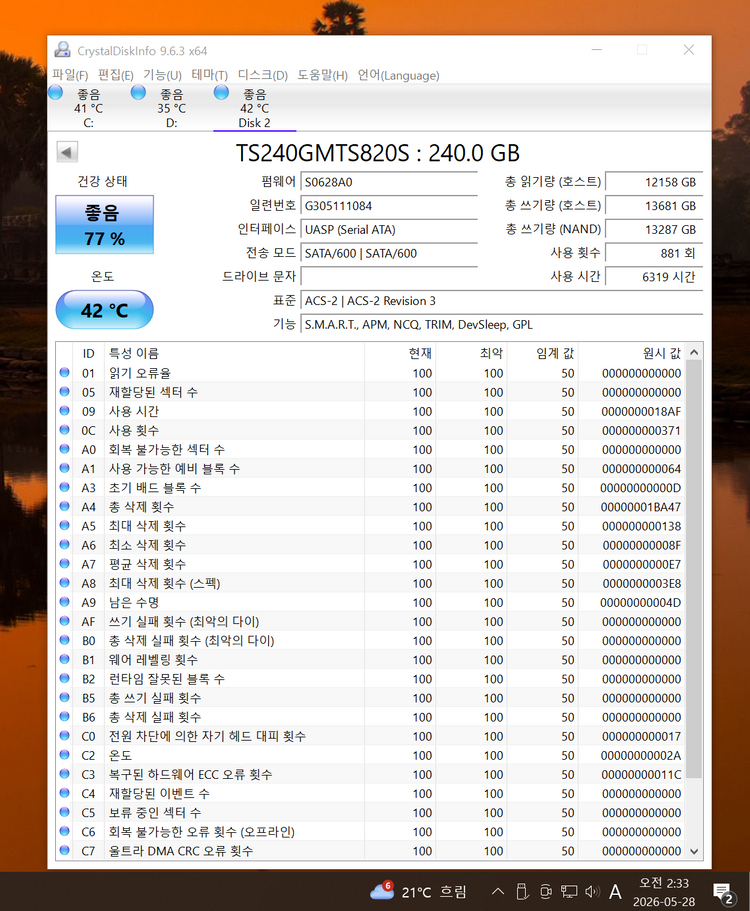Click the status orb for row A0
This screenshot has height=911, width=750.
[x=64, y=449]
